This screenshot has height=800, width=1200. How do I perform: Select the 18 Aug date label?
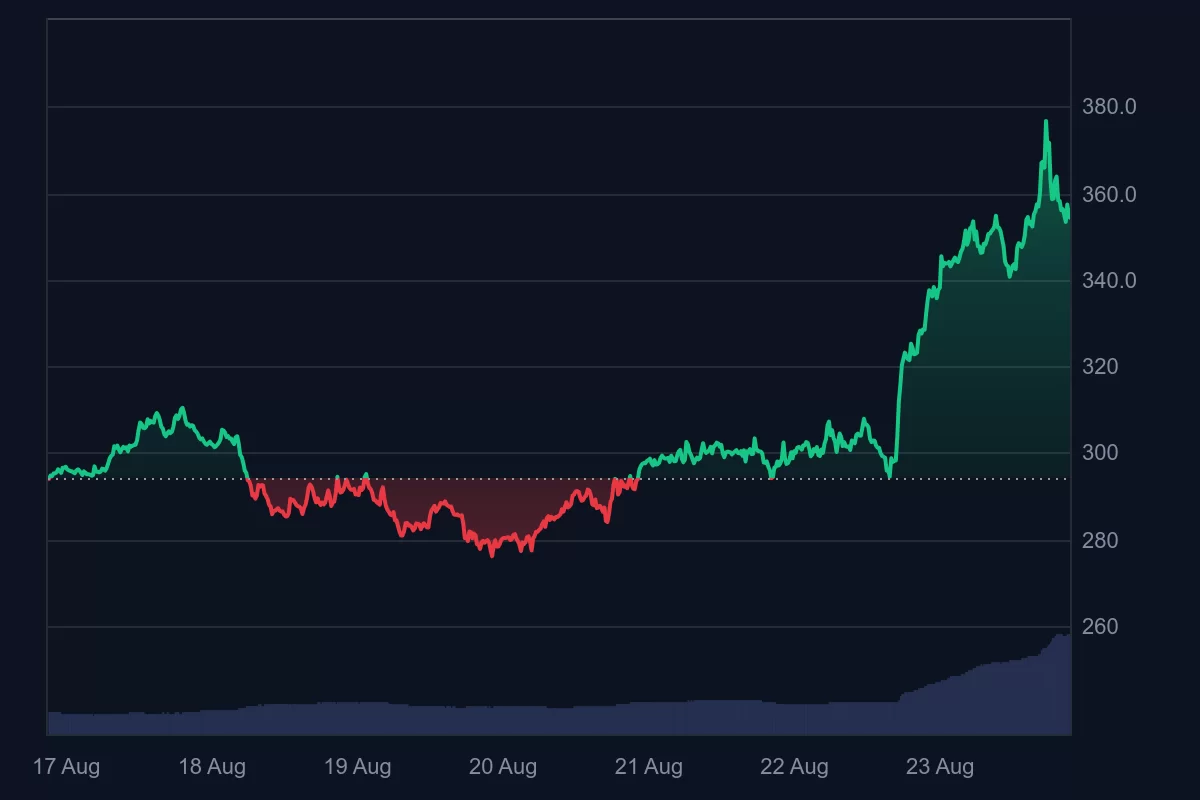coord(212,767)
